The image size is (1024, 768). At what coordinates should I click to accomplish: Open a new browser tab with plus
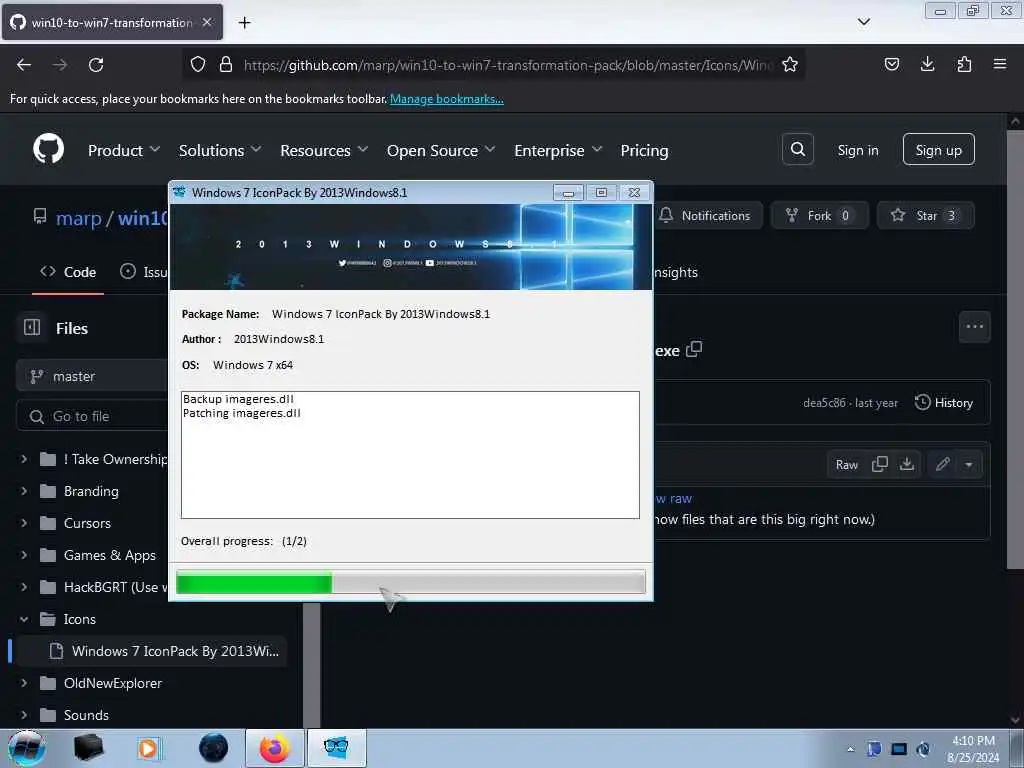(x=244, y=23)
